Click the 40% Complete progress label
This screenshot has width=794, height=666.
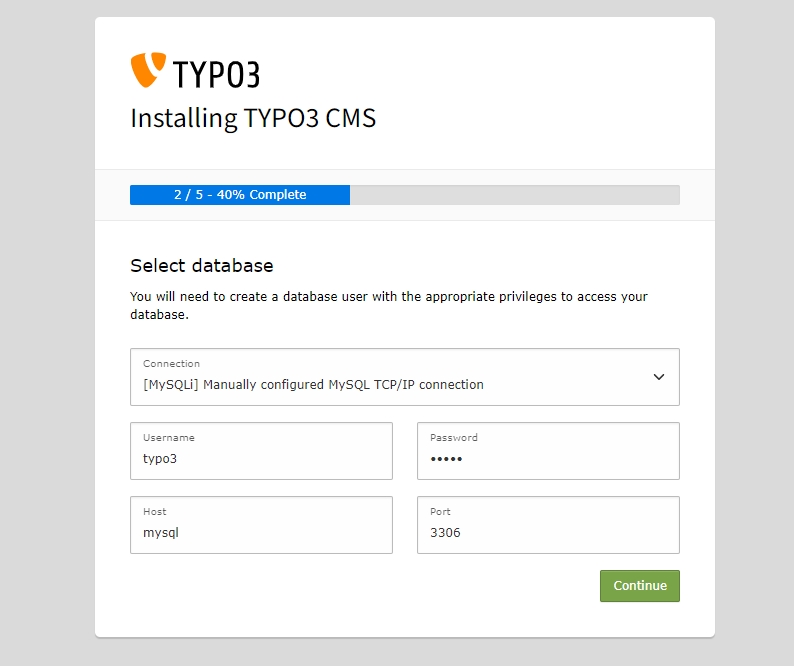(240, 195)
